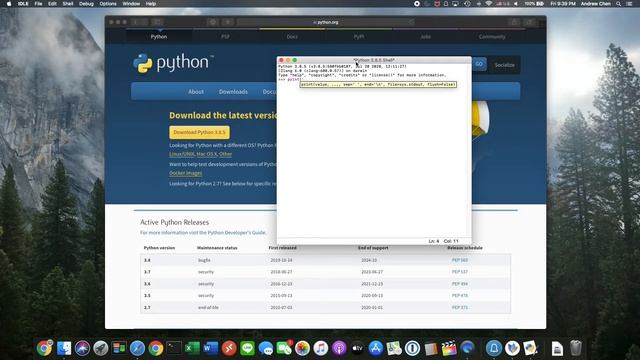Launch Final Cut Pro from dock
640x360 pixels.
click(x=449, y=348)
